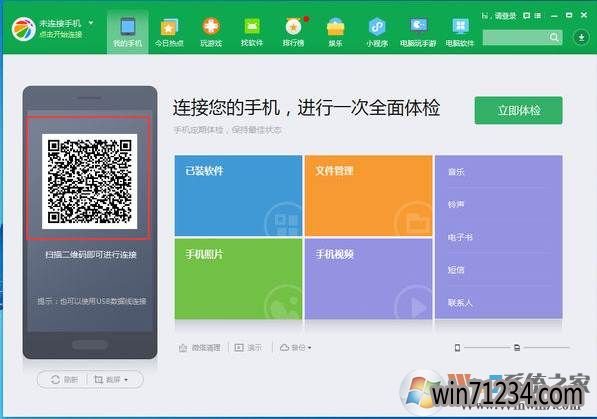Open the 今日热点 tab
597x419 pixels.
coord(169,33)
